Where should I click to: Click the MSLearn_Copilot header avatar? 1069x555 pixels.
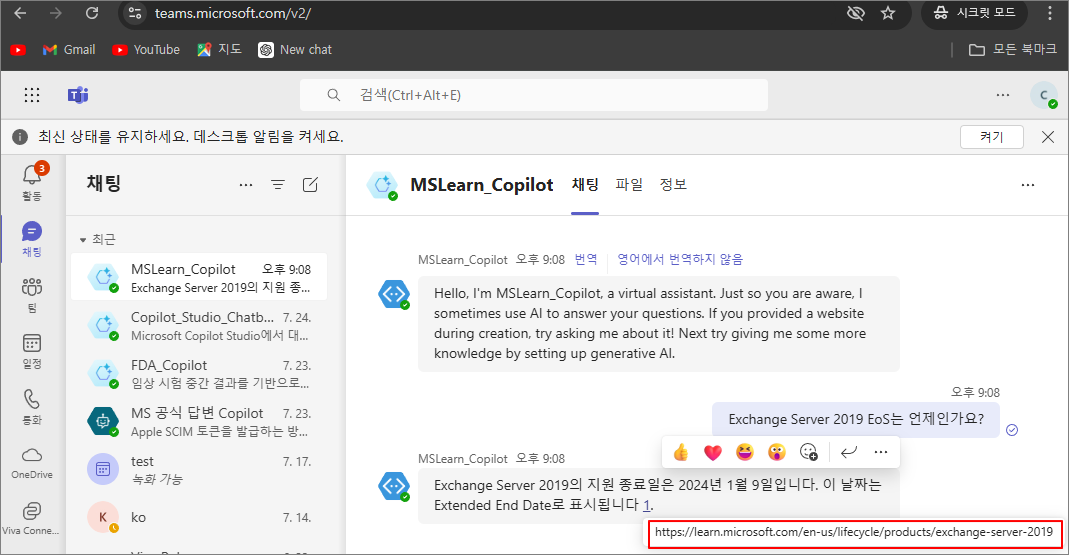coord(382,185)
